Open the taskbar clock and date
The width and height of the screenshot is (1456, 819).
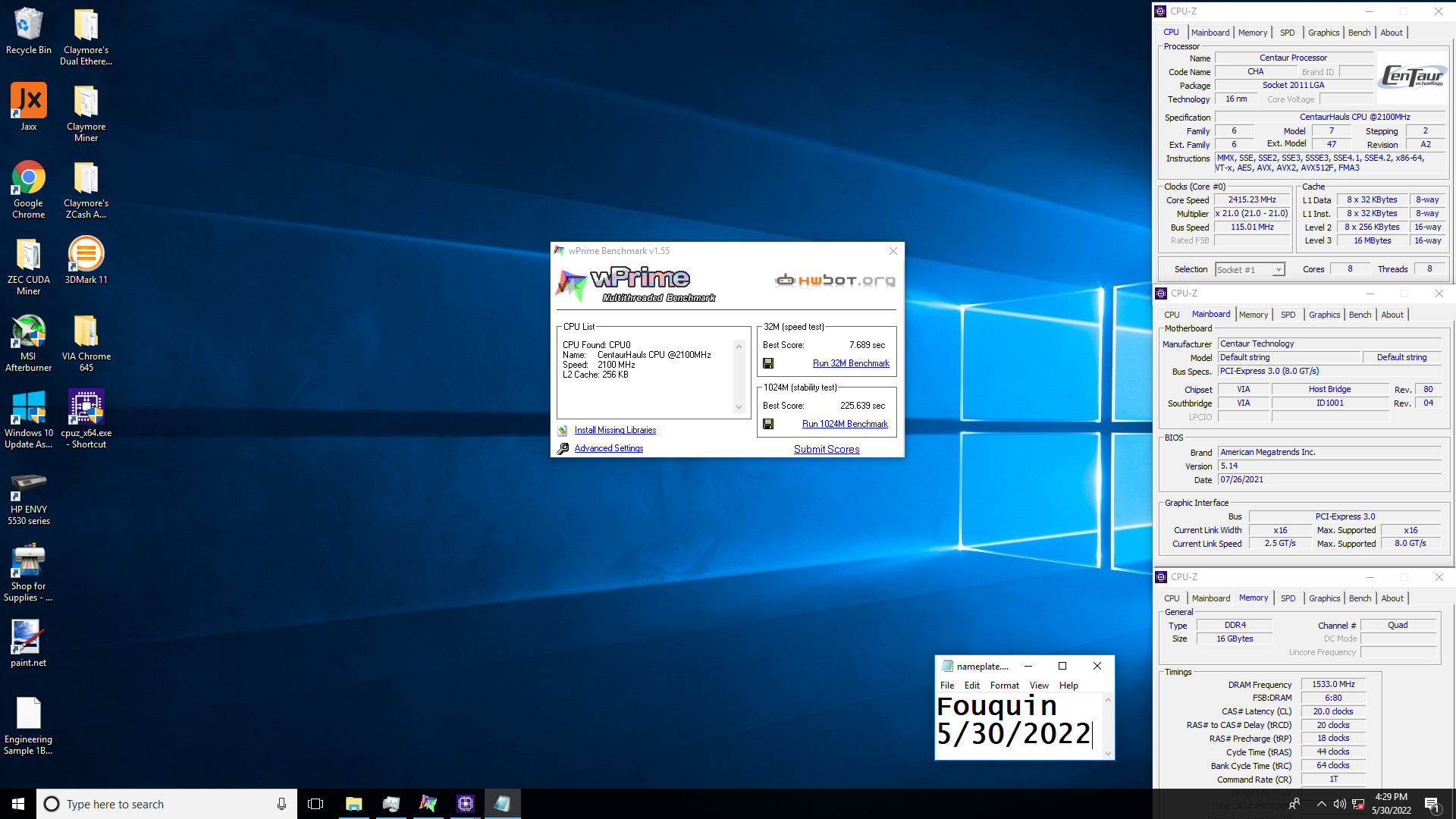click(x=1391, y=804)
